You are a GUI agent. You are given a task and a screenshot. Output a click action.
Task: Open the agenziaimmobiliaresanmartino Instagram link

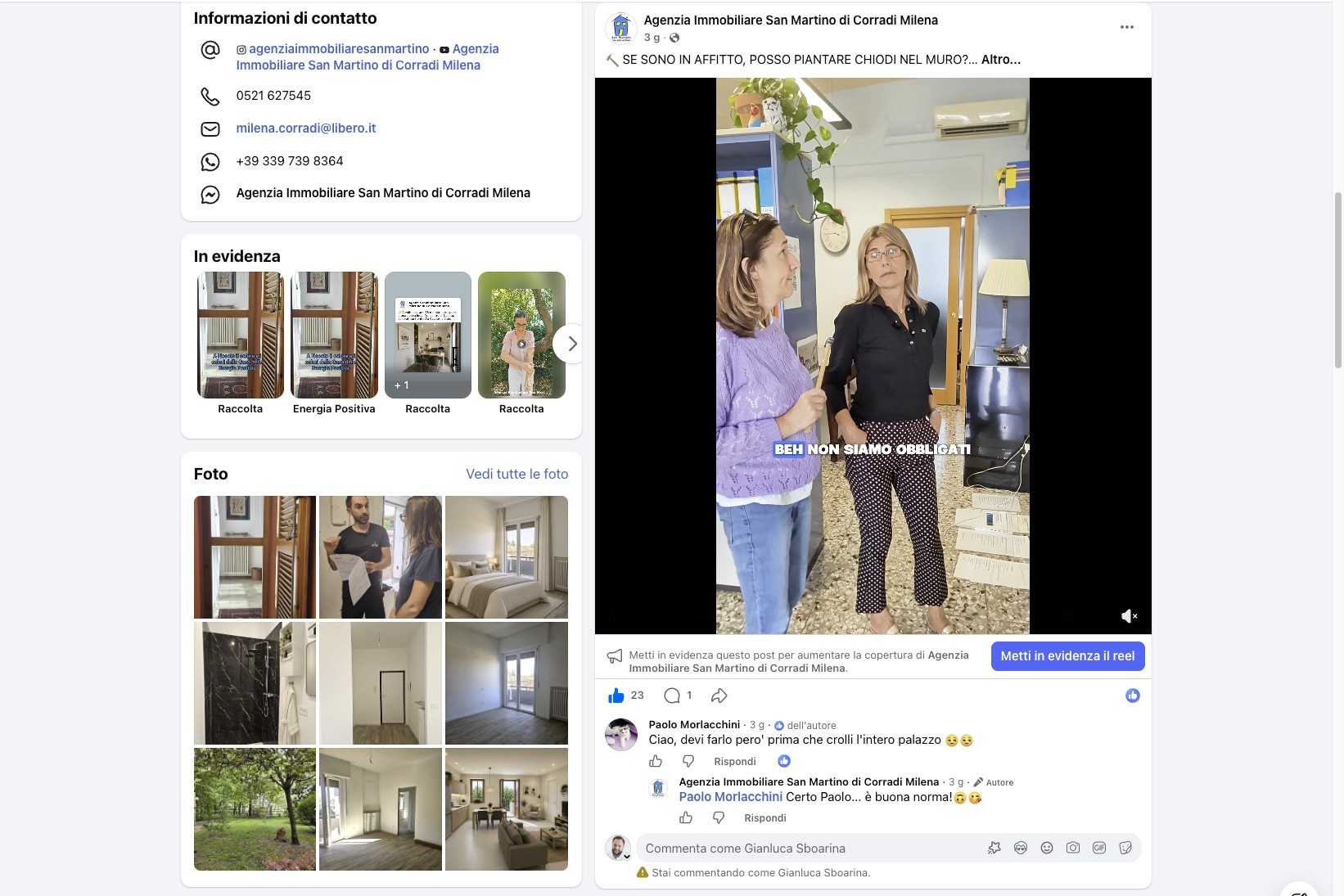(x=339, y=49)
